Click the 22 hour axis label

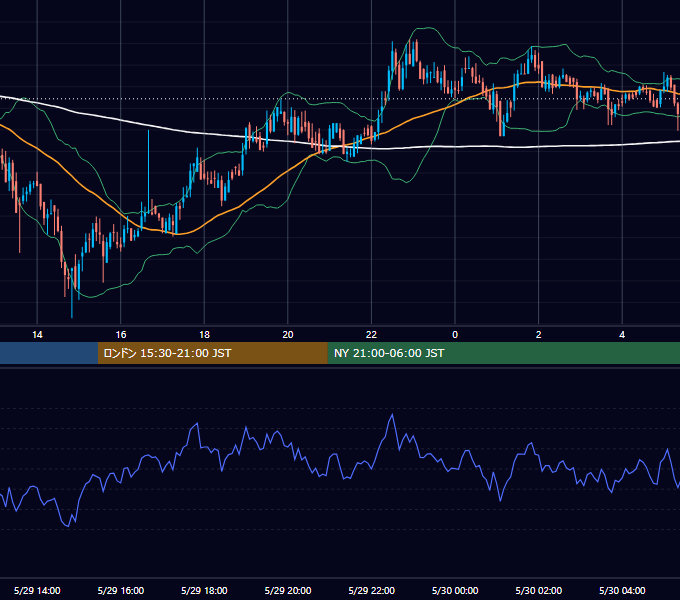[371, 335]
